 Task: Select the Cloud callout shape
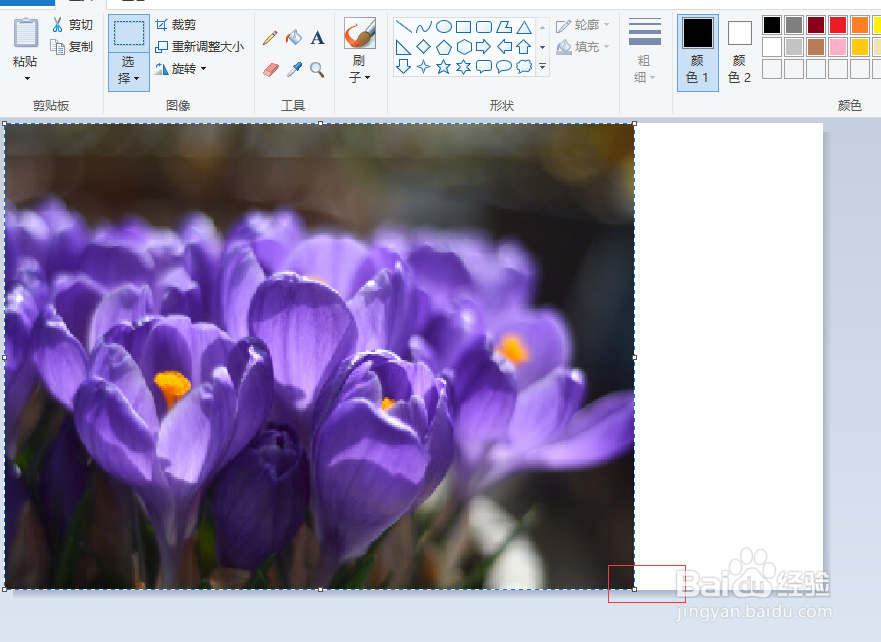tap(524, 67)
